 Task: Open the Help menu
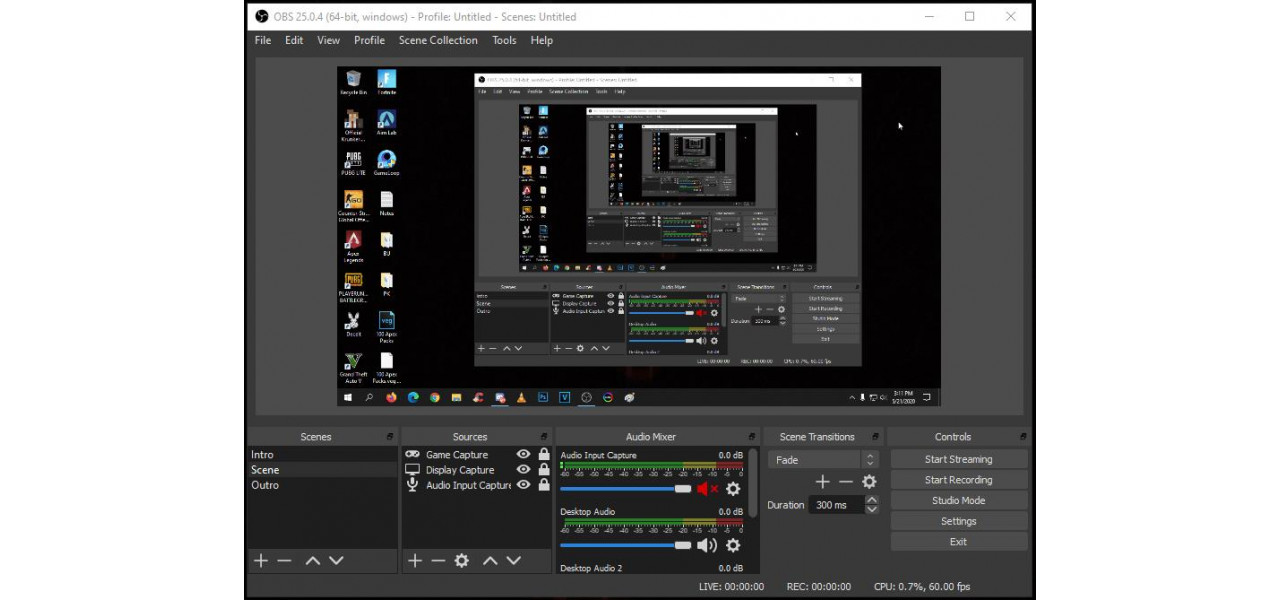tap(542, 40)
